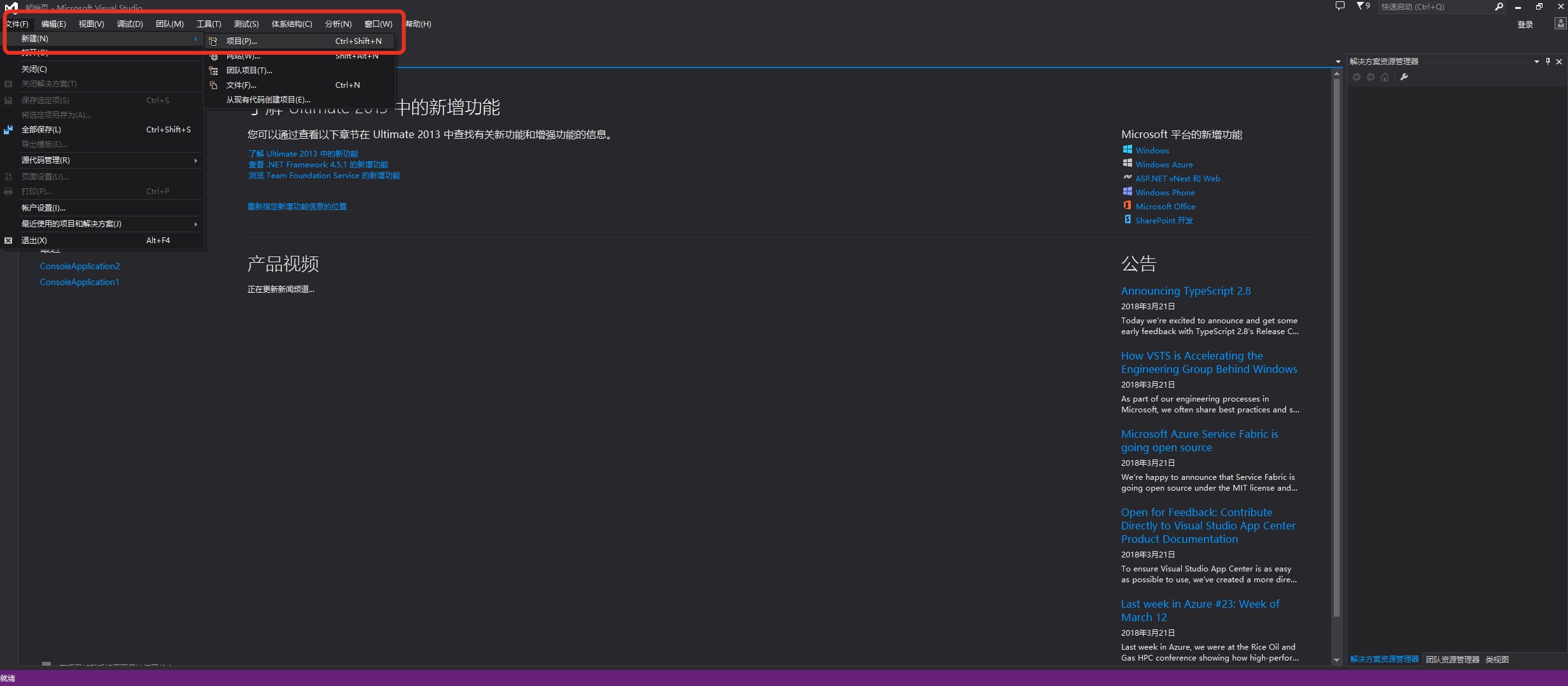Open recent project ConsoleApplication2
This screenshot has height=686, width=1568.
coord(80,266)
